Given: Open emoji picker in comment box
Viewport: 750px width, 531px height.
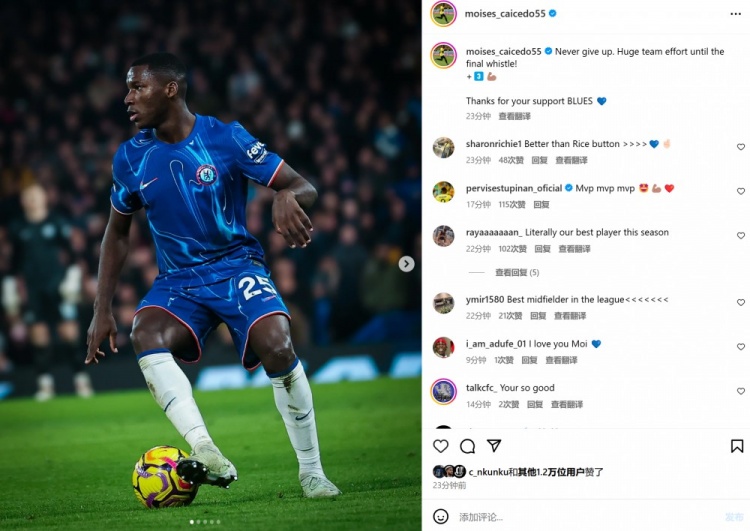Looking at the screenshot, I should coord(441,517).
